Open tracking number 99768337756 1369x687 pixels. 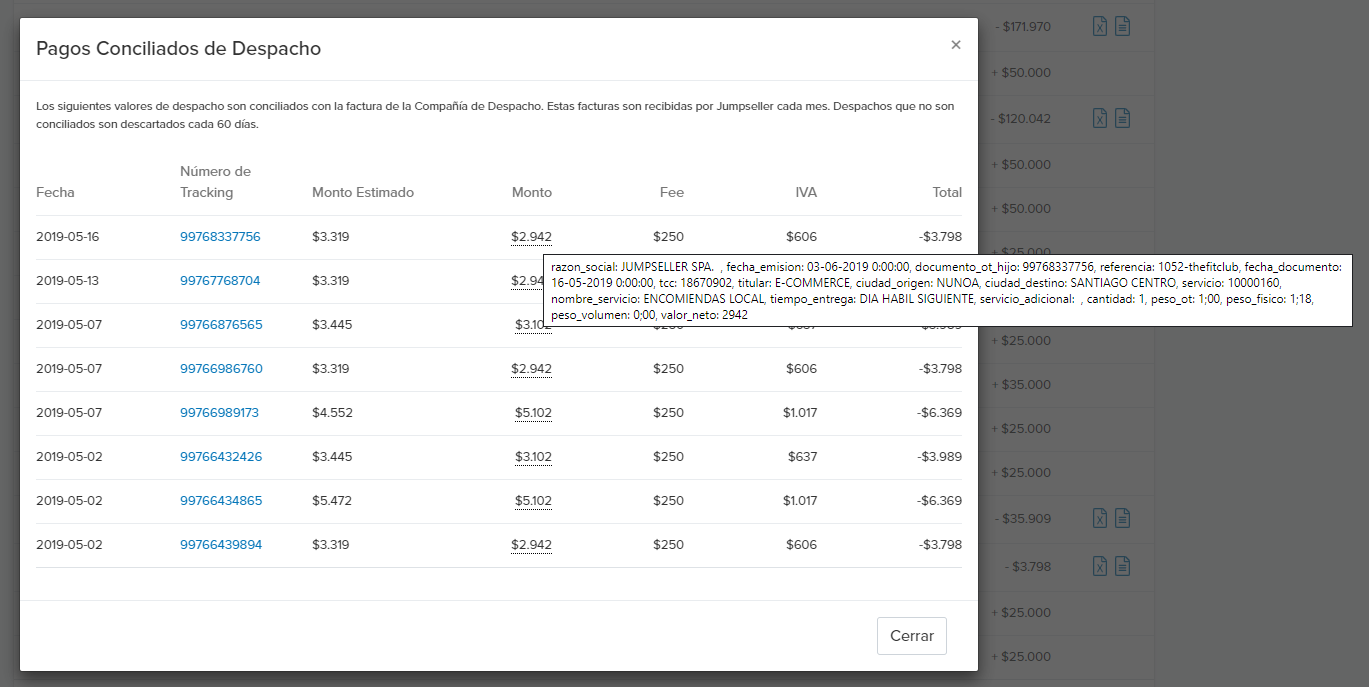coord(220,237)
